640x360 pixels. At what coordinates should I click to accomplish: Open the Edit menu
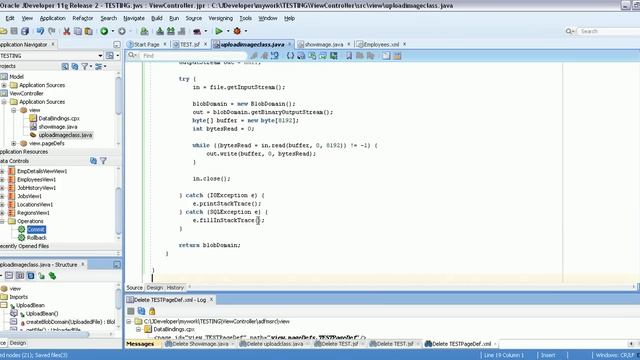click(10, 18)
